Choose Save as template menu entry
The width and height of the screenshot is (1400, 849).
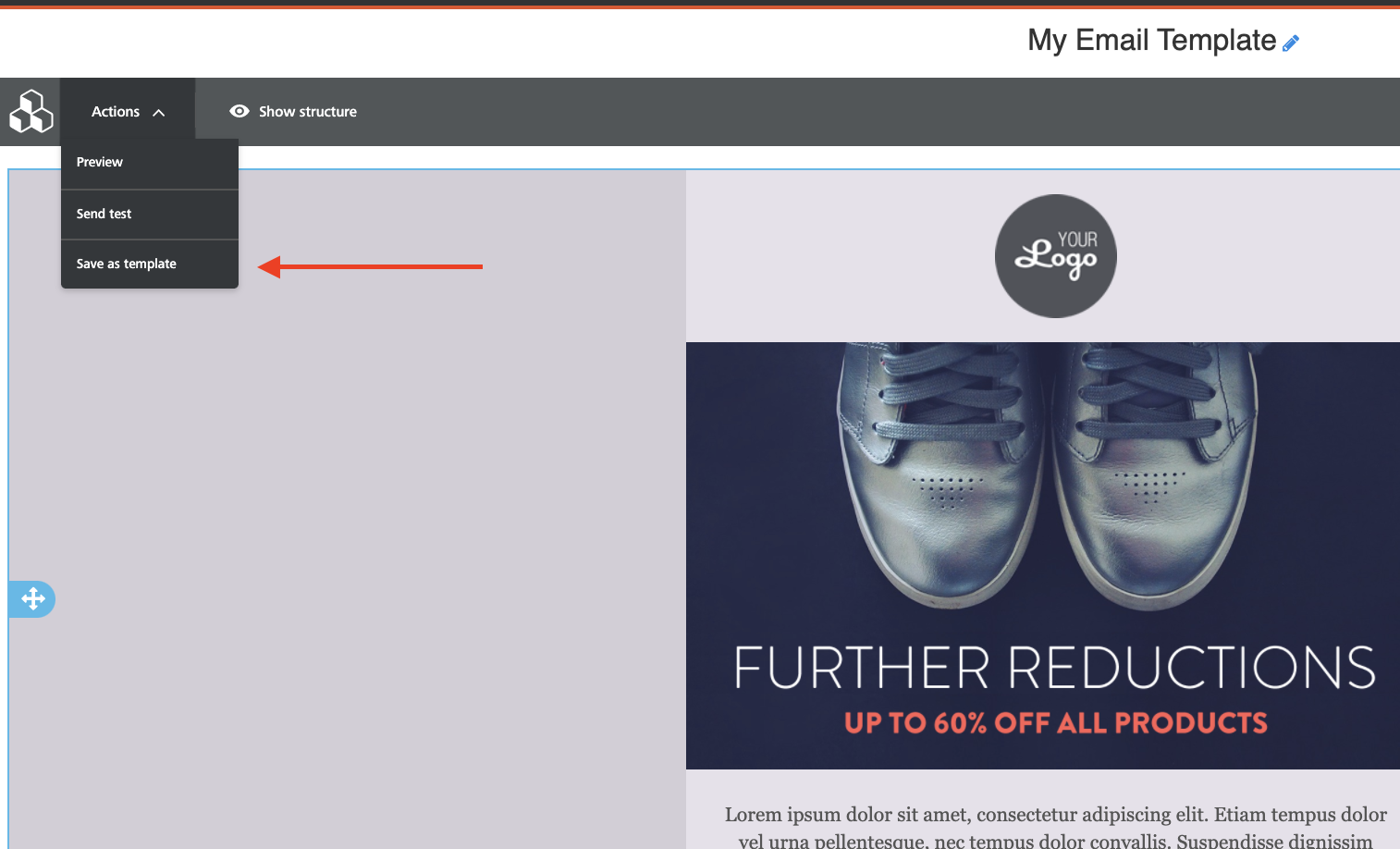127,265
